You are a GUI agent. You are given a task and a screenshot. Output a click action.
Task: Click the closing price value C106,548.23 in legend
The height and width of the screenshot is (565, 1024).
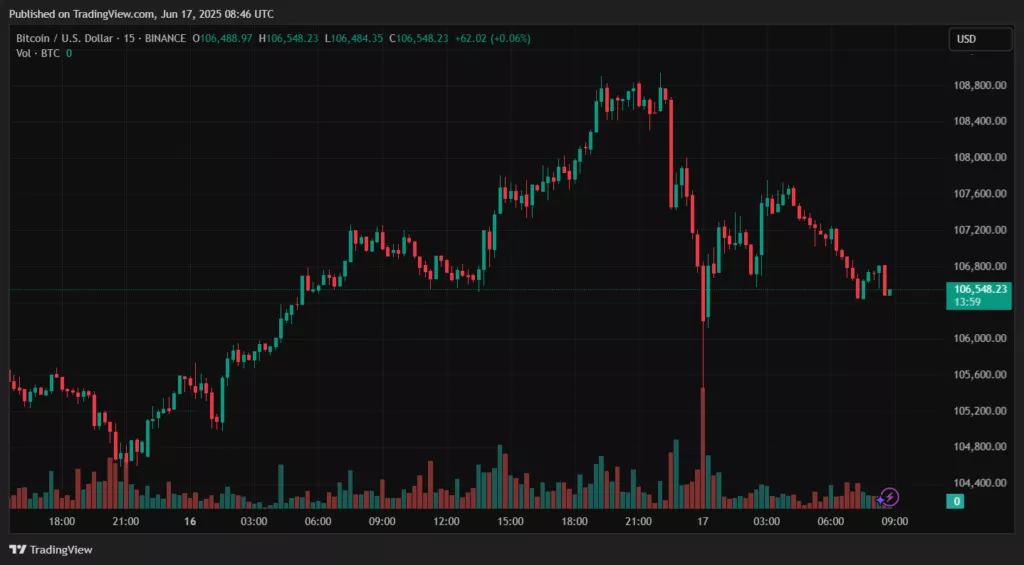click(x=420, y=38)
